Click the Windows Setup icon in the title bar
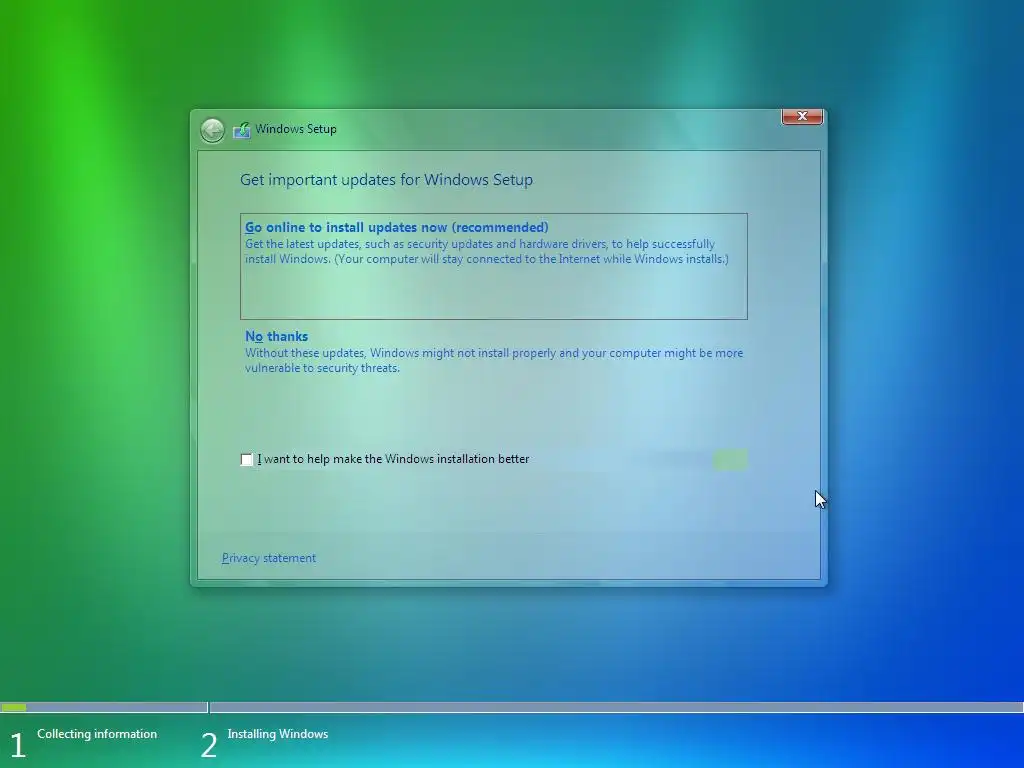The image size is (1024, 768). click(242, 129)
